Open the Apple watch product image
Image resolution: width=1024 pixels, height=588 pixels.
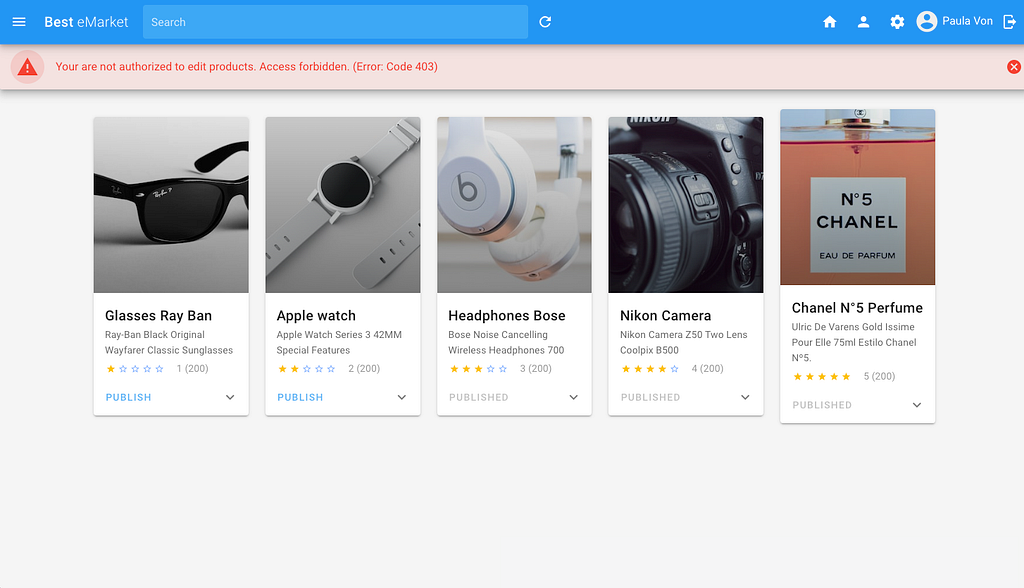tap(343, 205)
